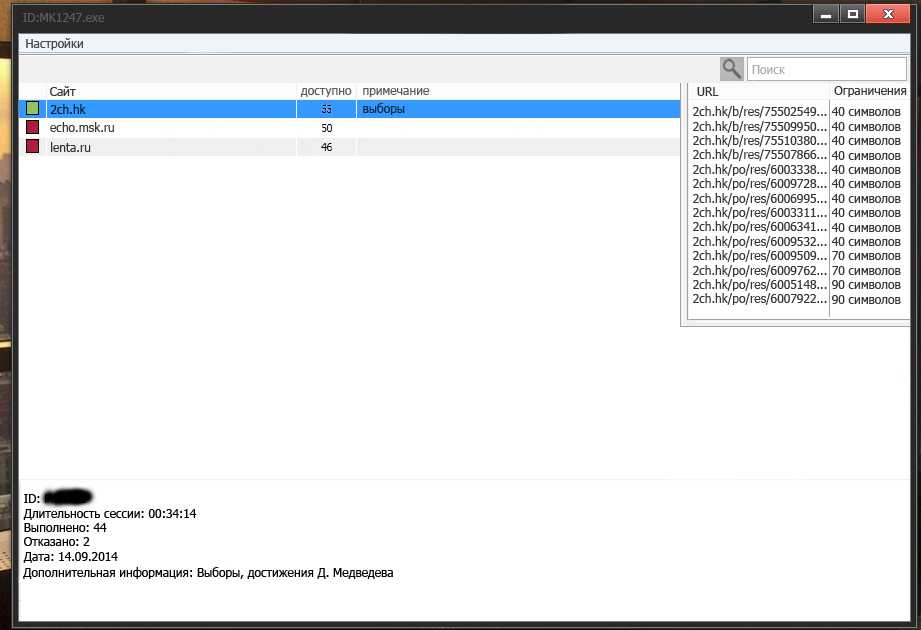Image resolution: width=921 pixels, height=630 pixels.
Task: Select URL 2ch.hk/po/res/6006341...
Action: point(759,227)
